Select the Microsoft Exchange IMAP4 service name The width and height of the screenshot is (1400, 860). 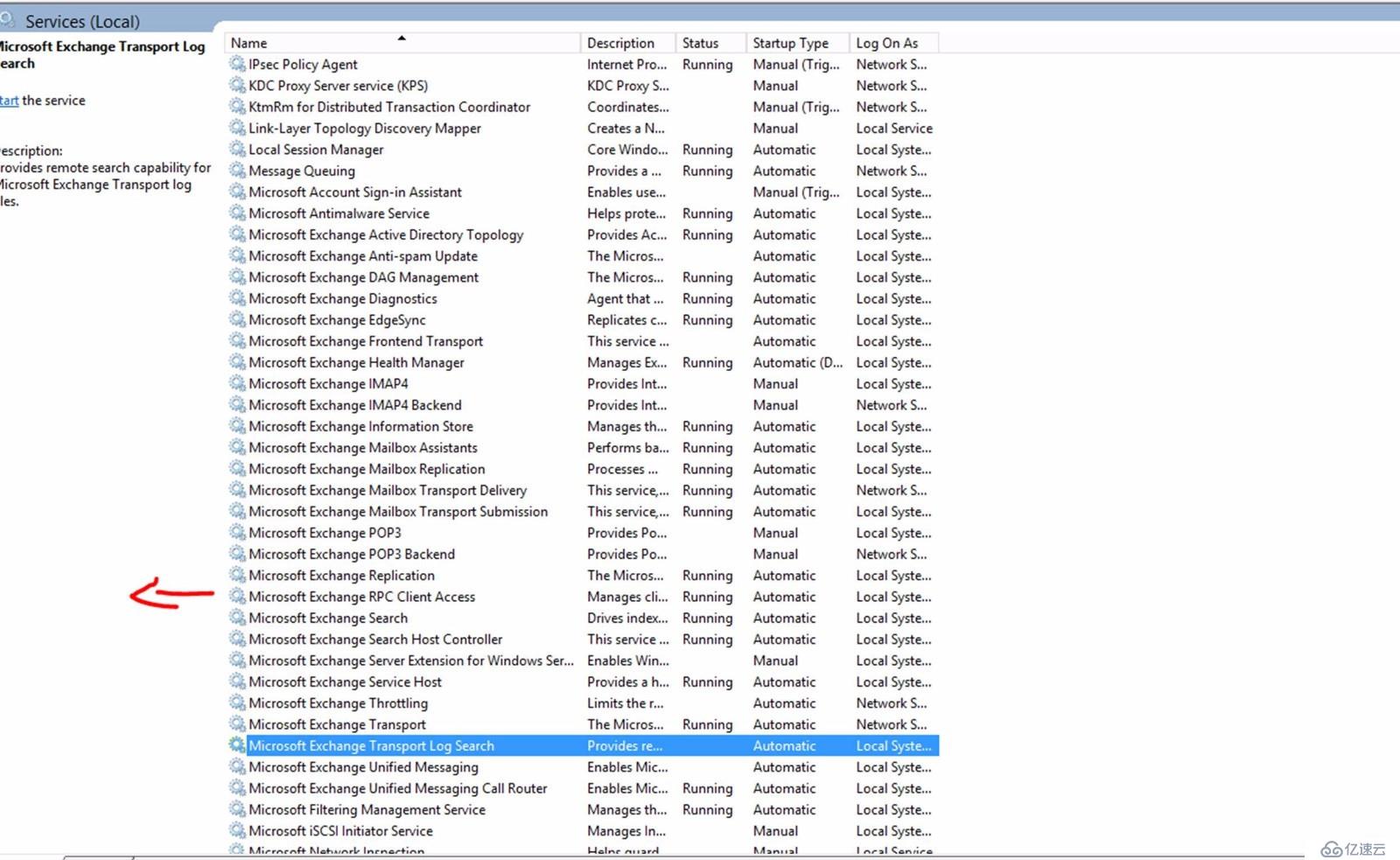[x=328, y=383]
